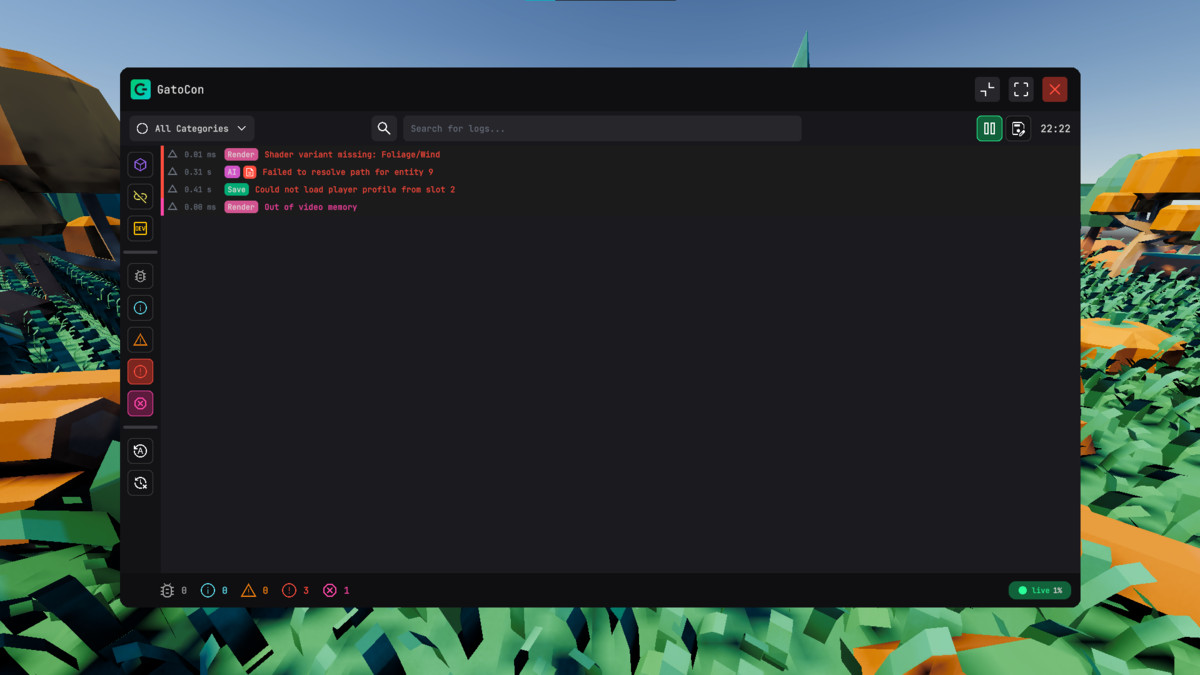The height and width of the screenshot is (675, 1200).
Task: Pause the live log stream
Action: click(989, 128)
